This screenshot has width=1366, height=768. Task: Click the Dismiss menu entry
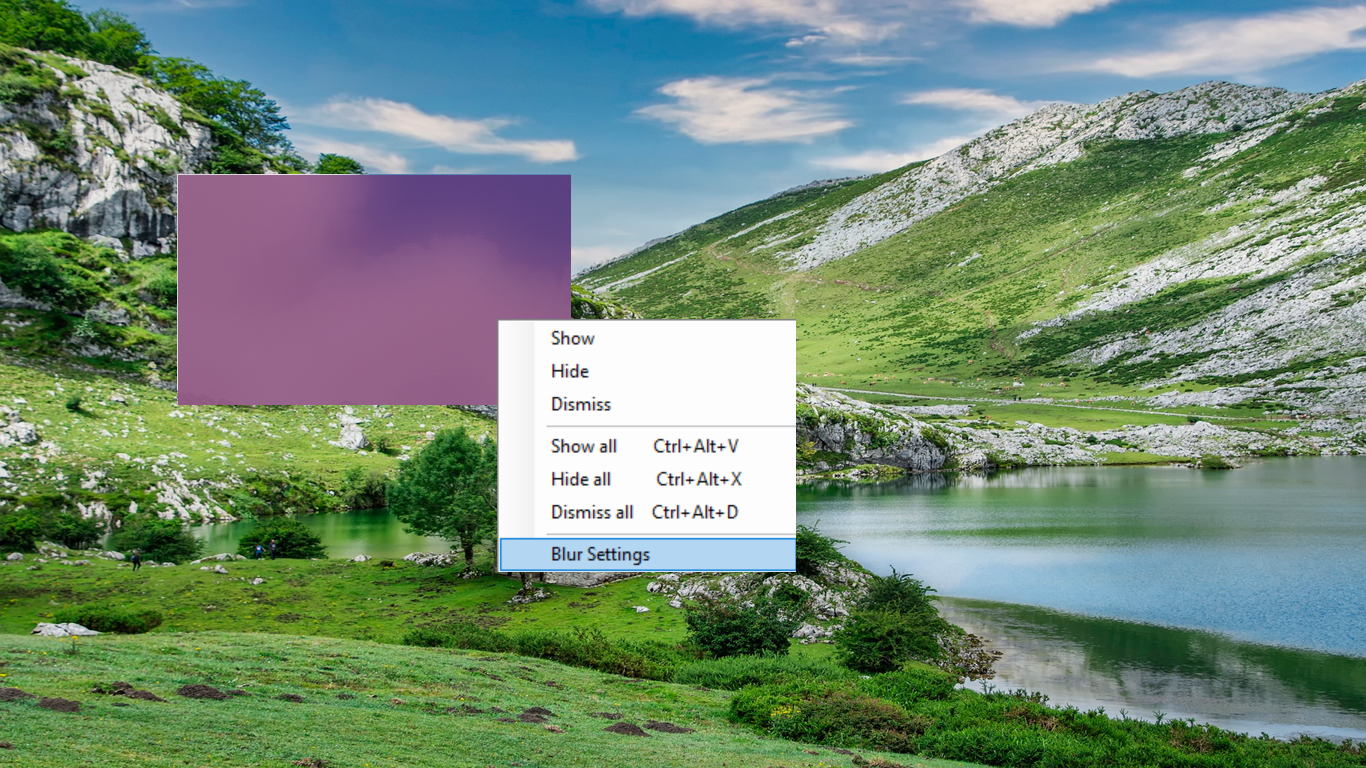tap(581, 404)
